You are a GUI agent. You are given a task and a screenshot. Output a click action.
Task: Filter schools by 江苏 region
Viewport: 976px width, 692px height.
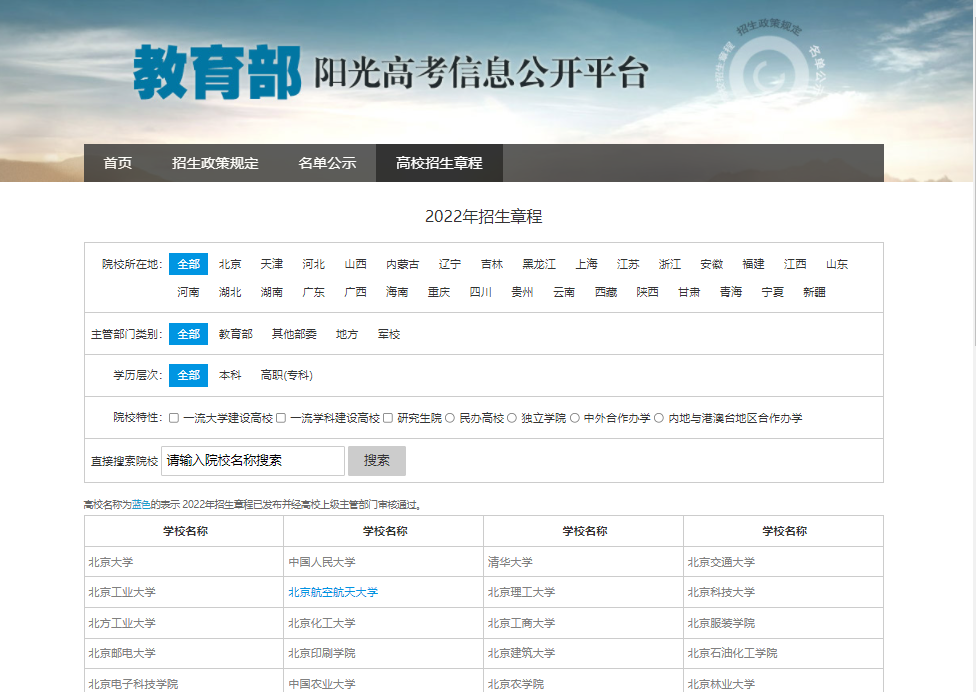click(627, 264)
